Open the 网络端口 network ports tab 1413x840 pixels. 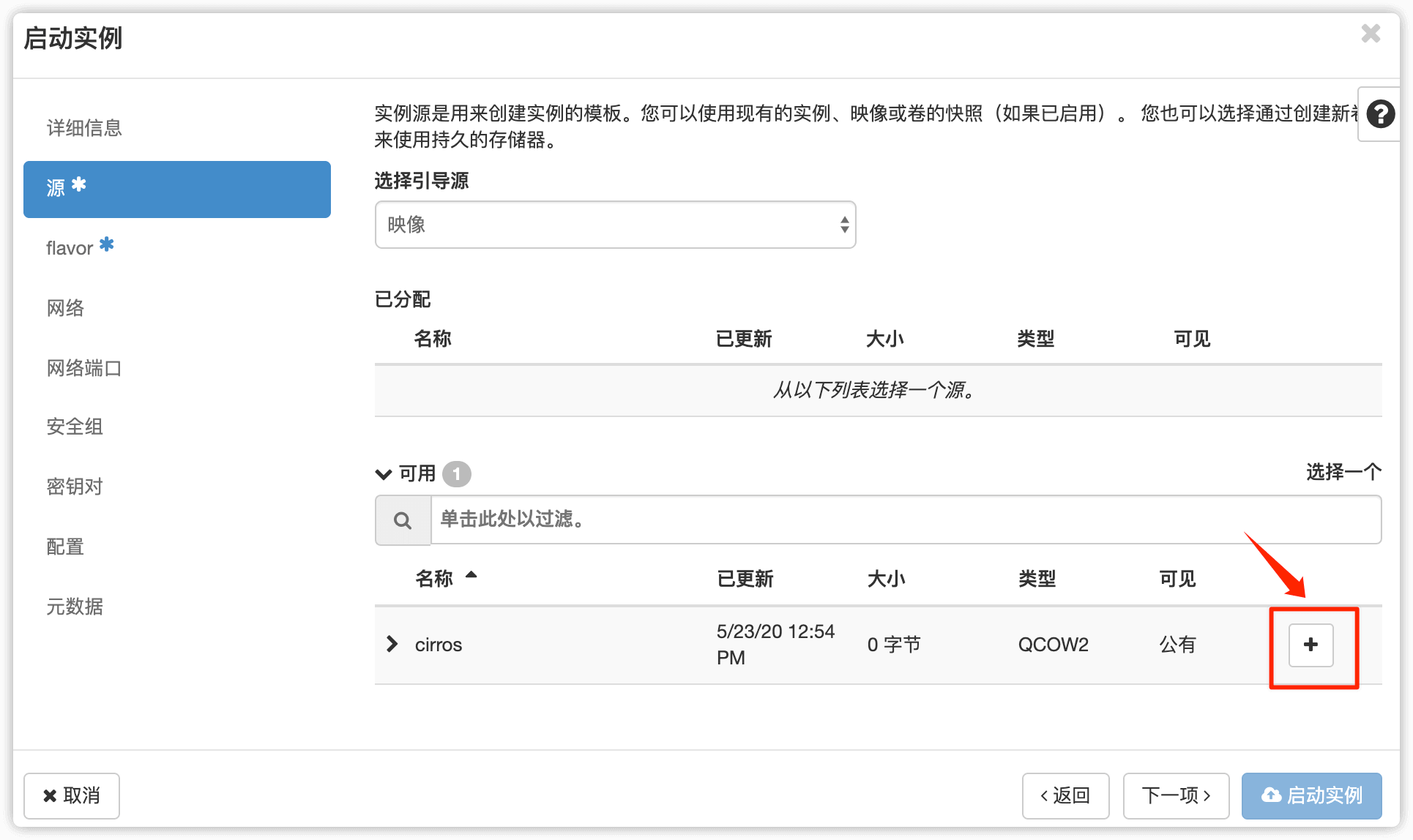[x=84, y=368]
